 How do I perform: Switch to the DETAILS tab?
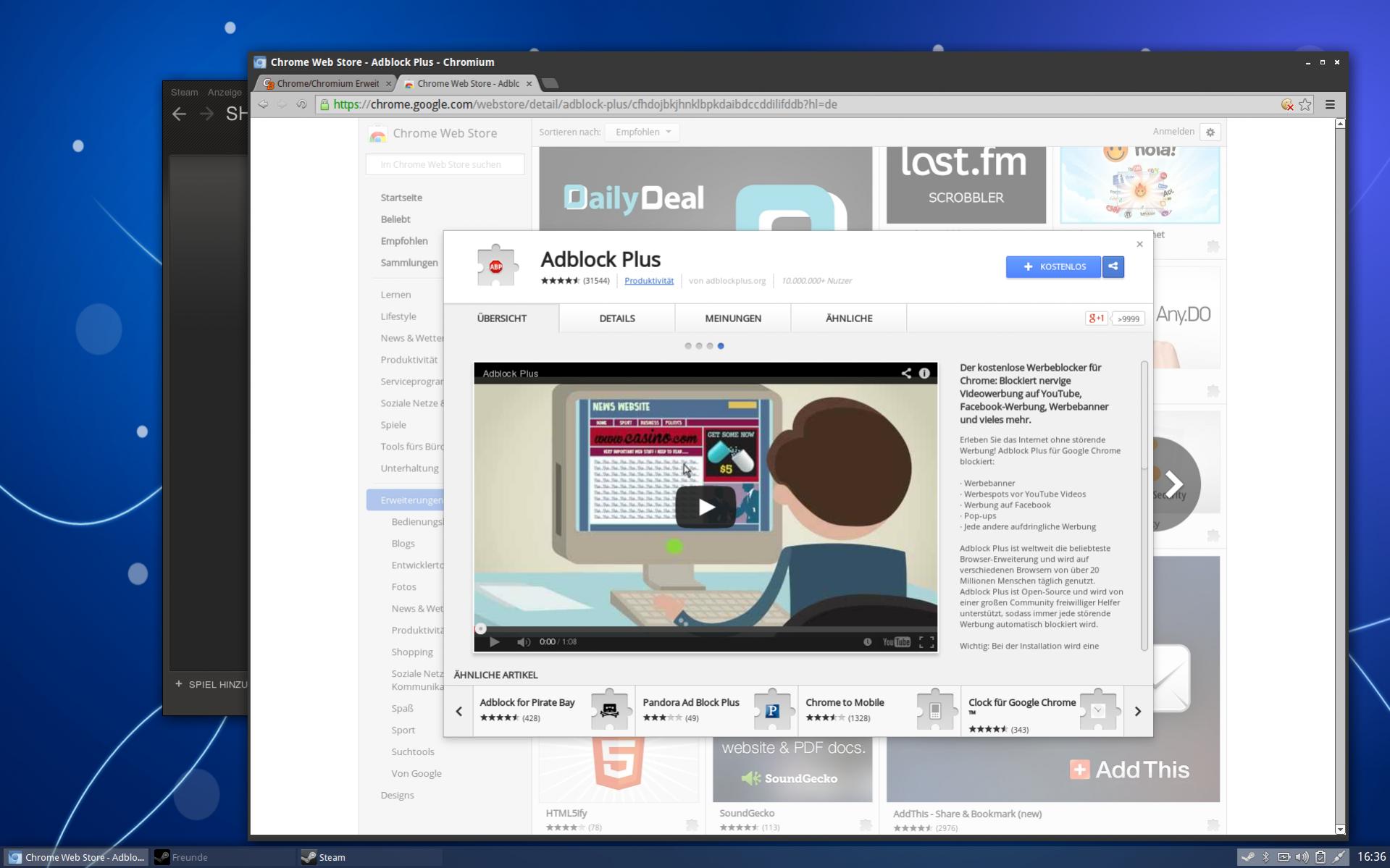(617, 319)
